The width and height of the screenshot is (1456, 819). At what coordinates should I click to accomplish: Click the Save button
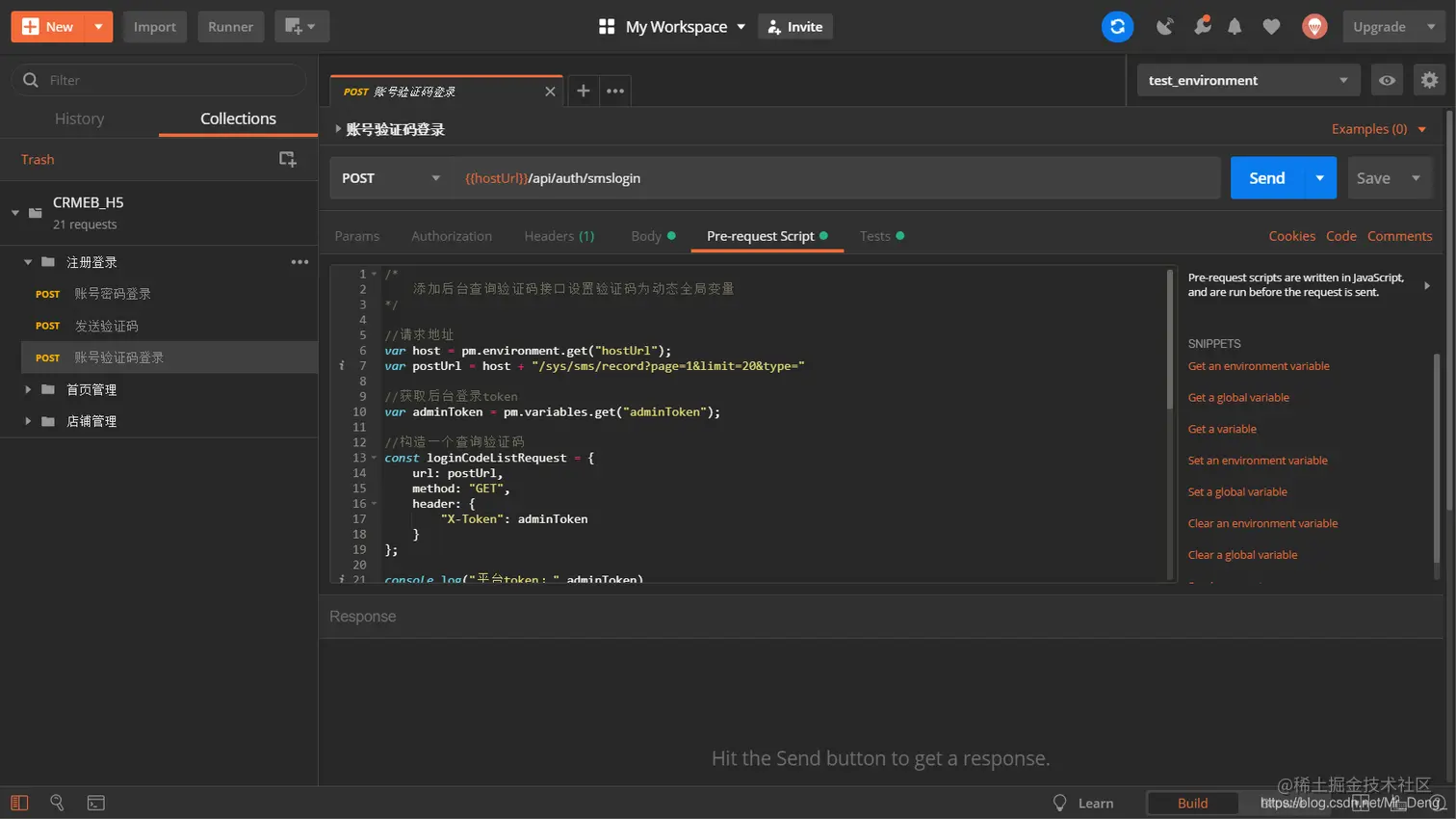tap(1373, 178)
